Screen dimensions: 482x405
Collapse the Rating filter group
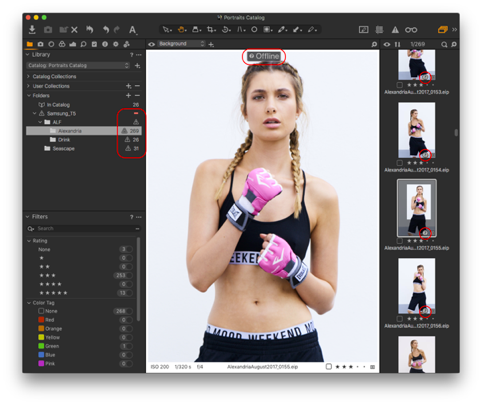point(29,241)
